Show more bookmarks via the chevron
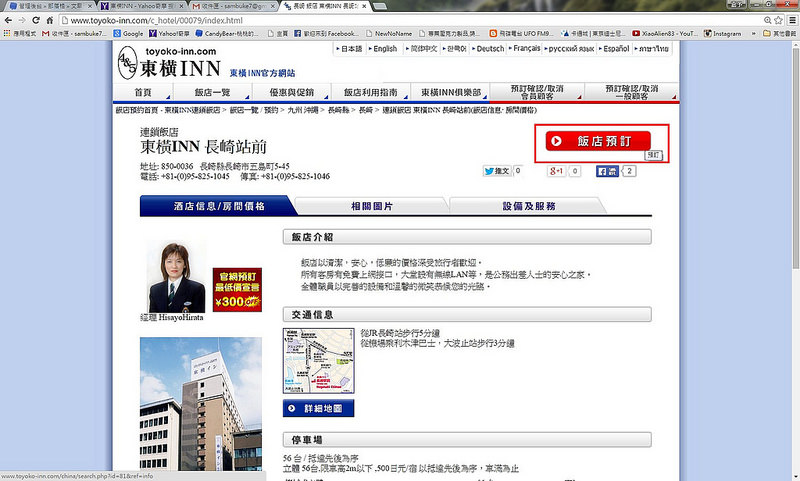The height and width of the screenshot is (481, 800). tap(754, 33)
